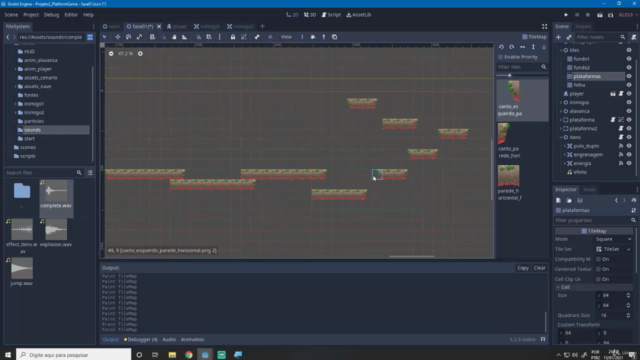Collapse the itens node
Screen dimensions: 640x360
(561, 137)
